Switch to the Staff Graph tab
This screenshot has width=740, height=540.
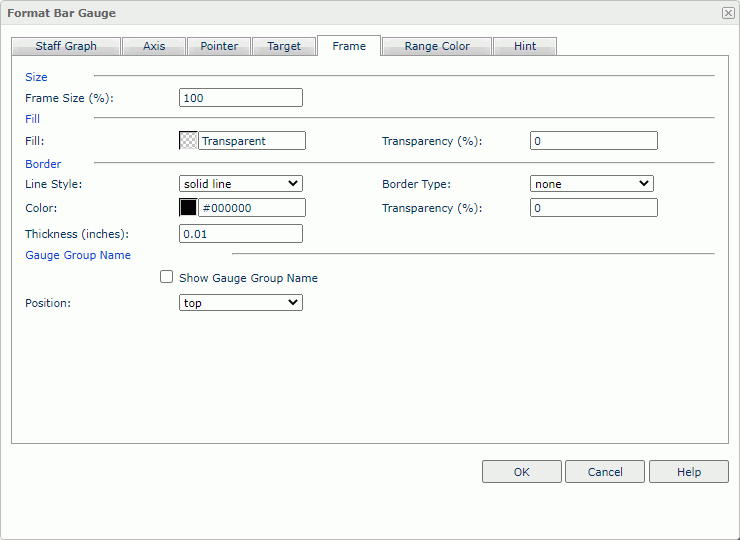66,46
